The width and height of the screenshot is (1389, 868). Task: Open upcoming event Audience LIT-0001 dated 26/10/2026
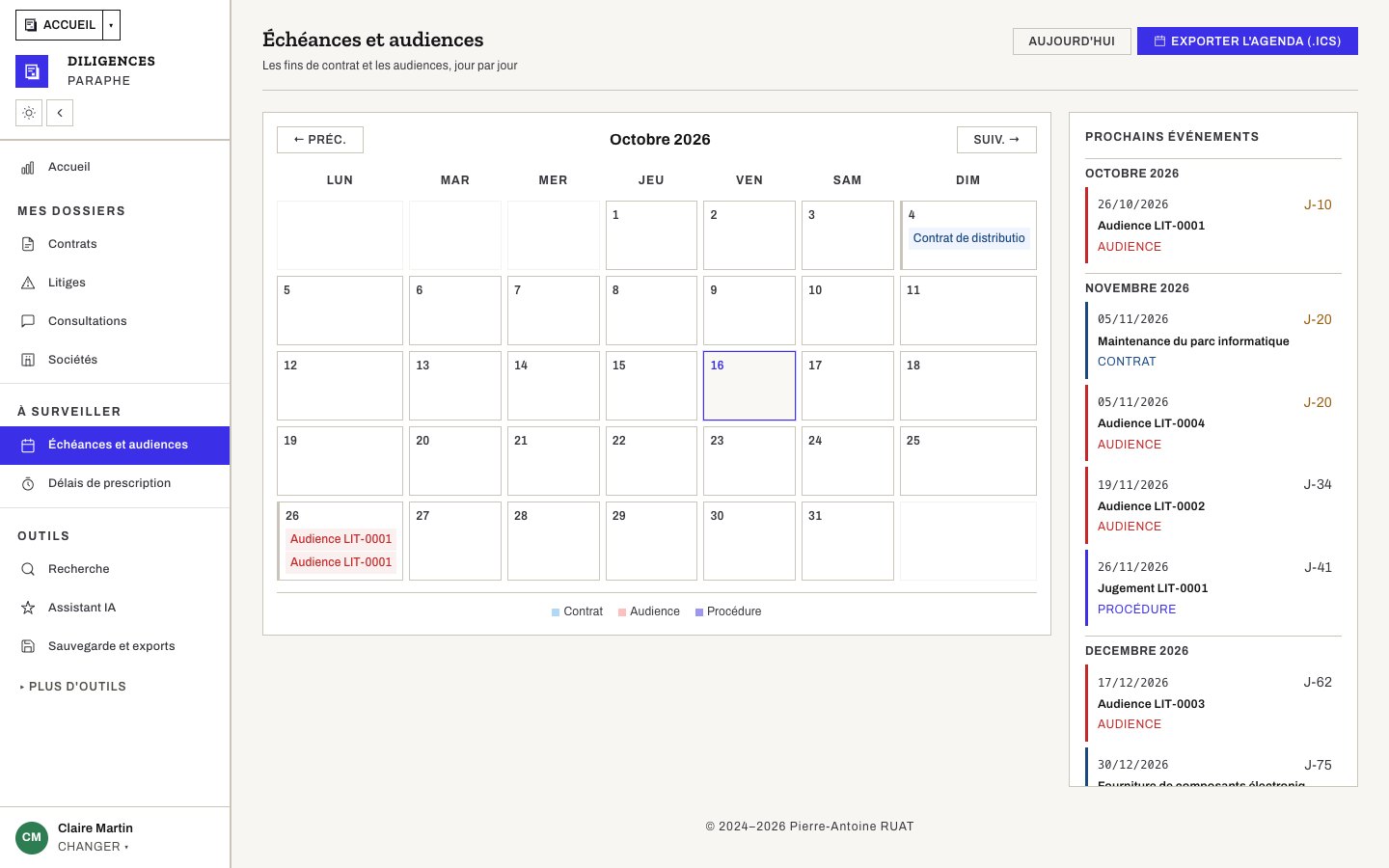1213,226
